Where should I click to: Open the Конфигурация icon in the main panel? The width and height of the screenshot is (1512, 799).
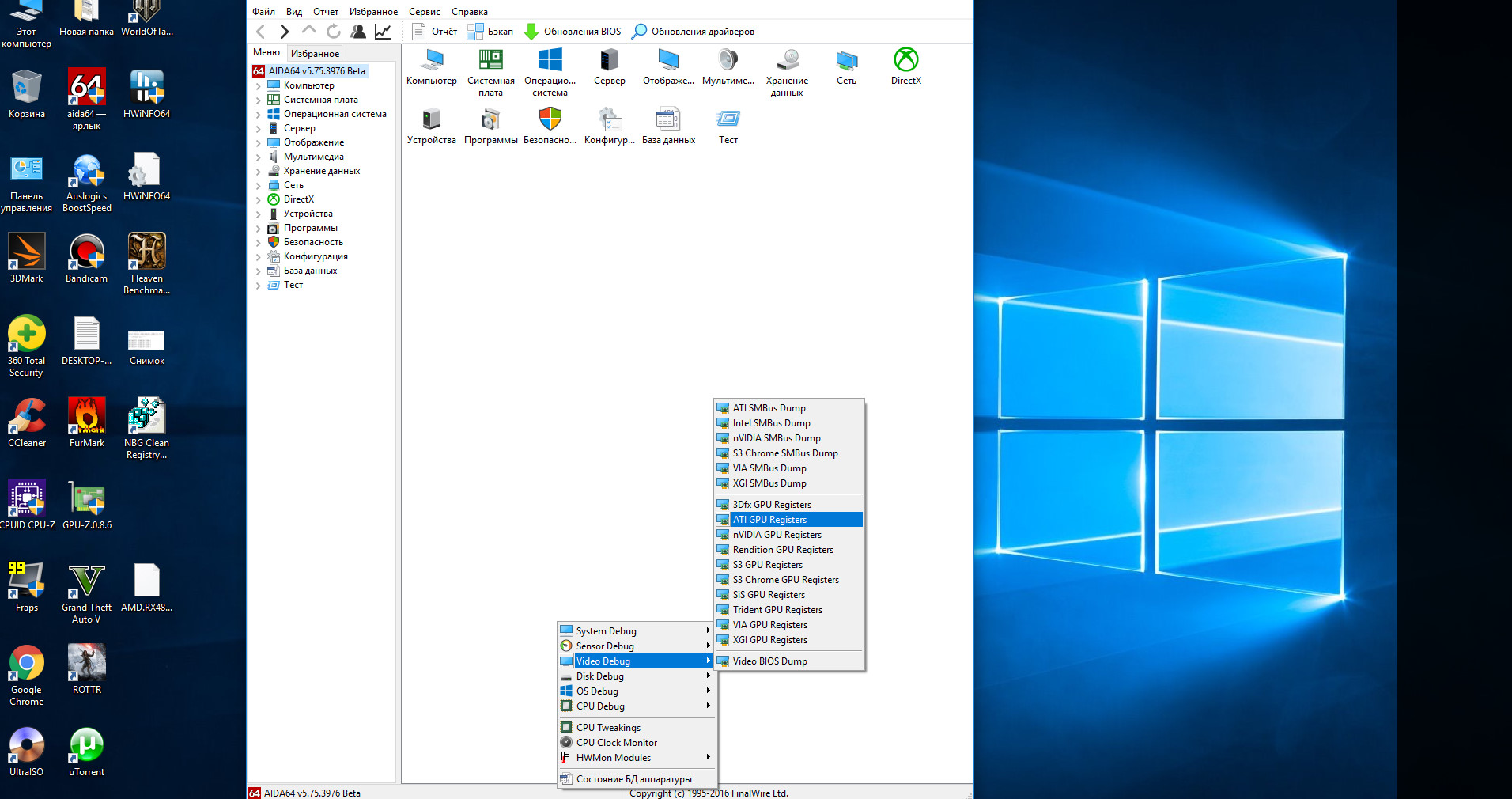tap(609, 127)
